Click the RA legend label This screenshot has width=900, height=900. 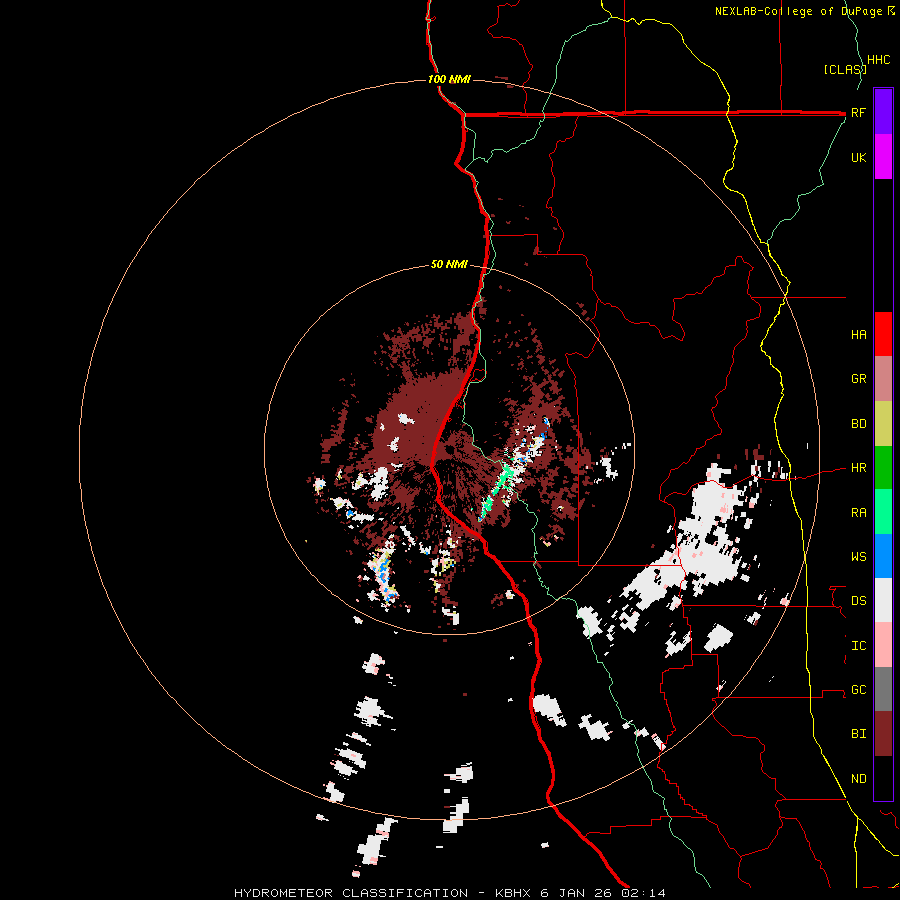click(x=858, y=513)
